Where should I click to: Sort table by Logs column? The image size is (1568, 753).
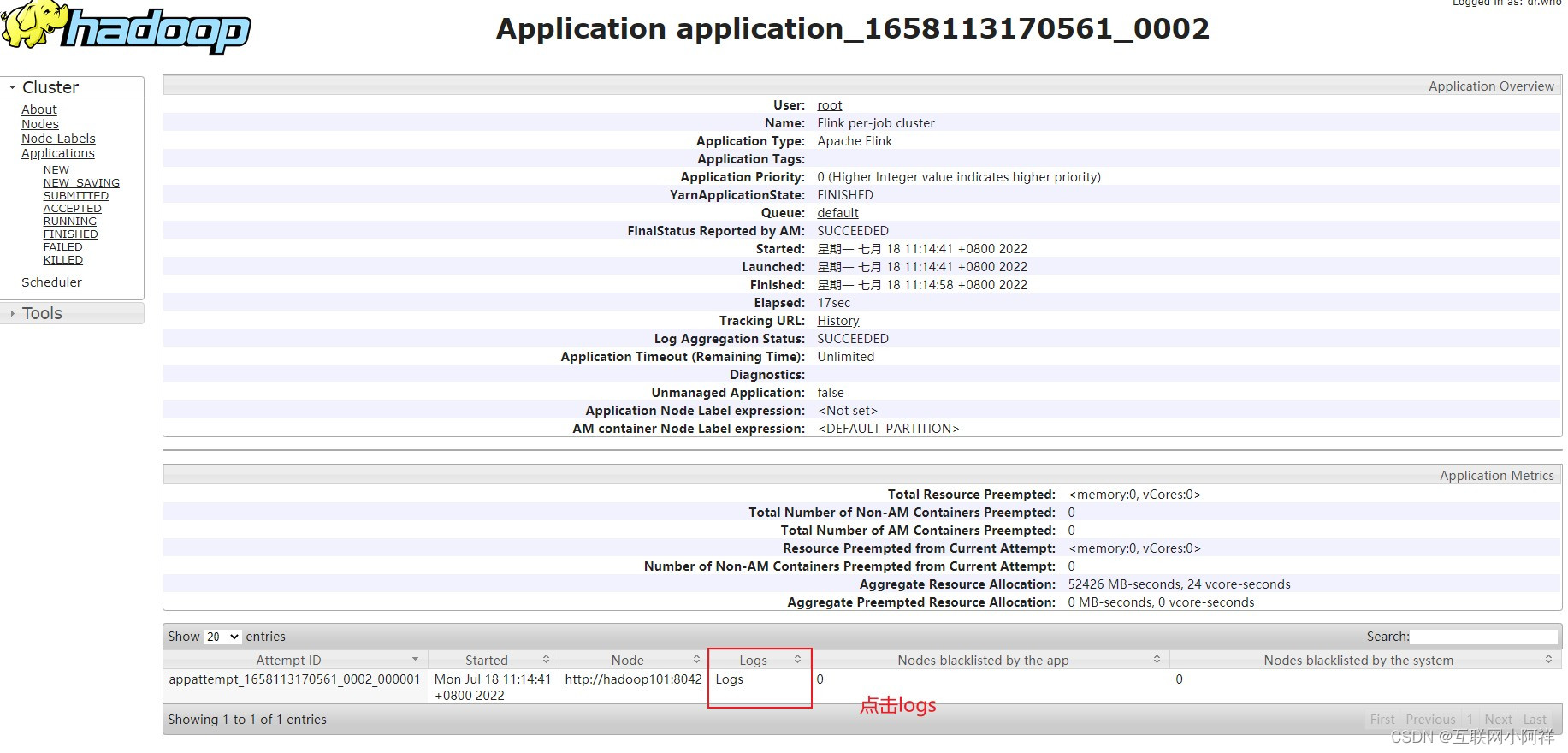(x=760, y=661)
